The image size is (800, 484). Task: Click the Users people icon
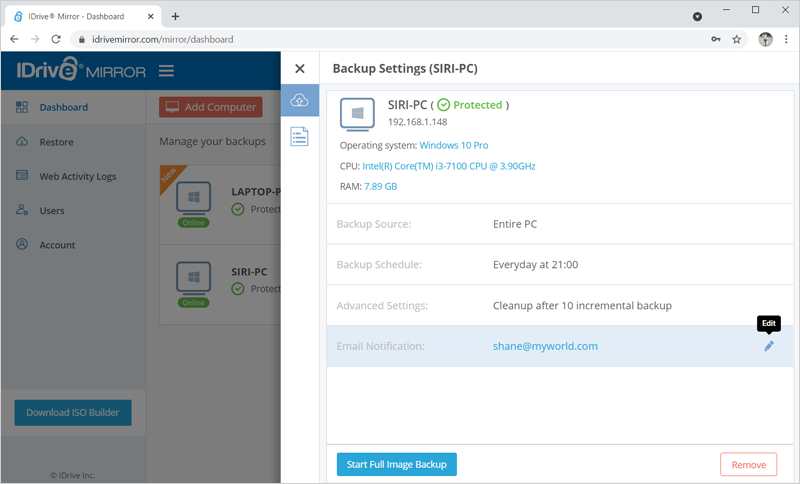(x=22, y=210)
